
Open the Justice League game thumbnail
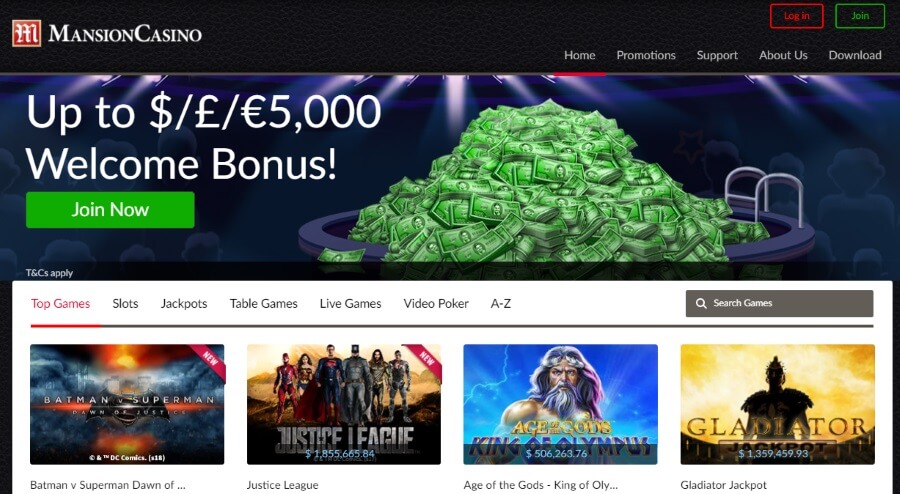(x=344, y=404)
